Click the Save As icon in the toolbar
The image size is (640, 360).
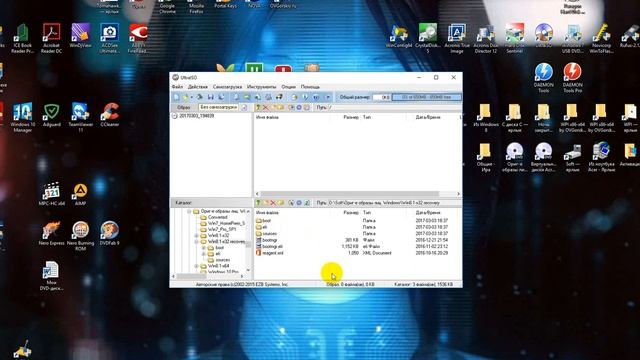pos(221,97)
